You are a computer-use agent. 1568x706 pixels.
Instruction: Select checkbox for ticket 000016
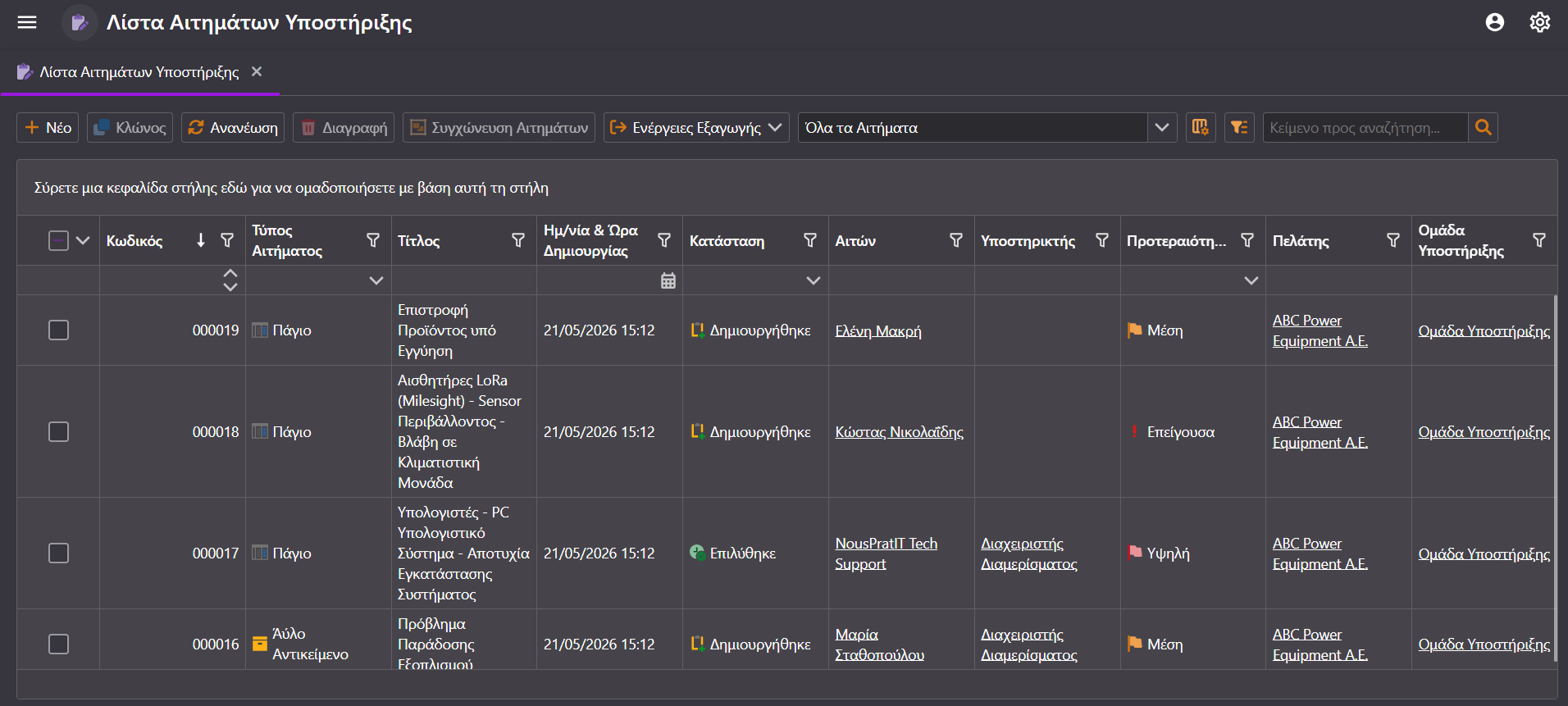click(58, 645)
